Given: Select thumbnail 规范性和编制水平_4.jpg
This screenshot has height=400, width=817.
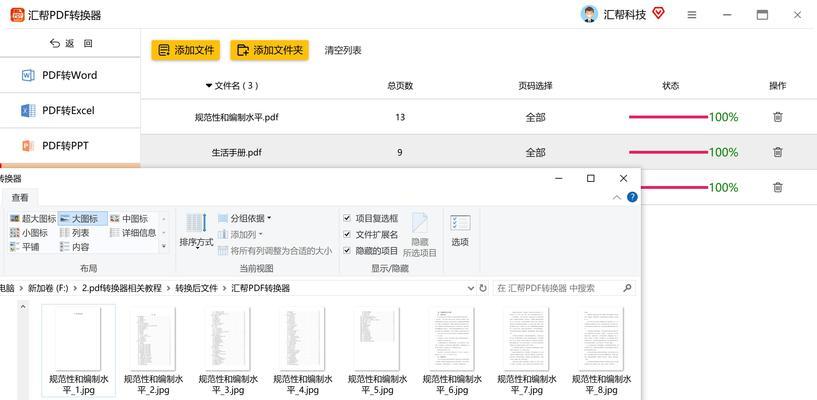Looking at the screenshot, I should tap(303, 351).
